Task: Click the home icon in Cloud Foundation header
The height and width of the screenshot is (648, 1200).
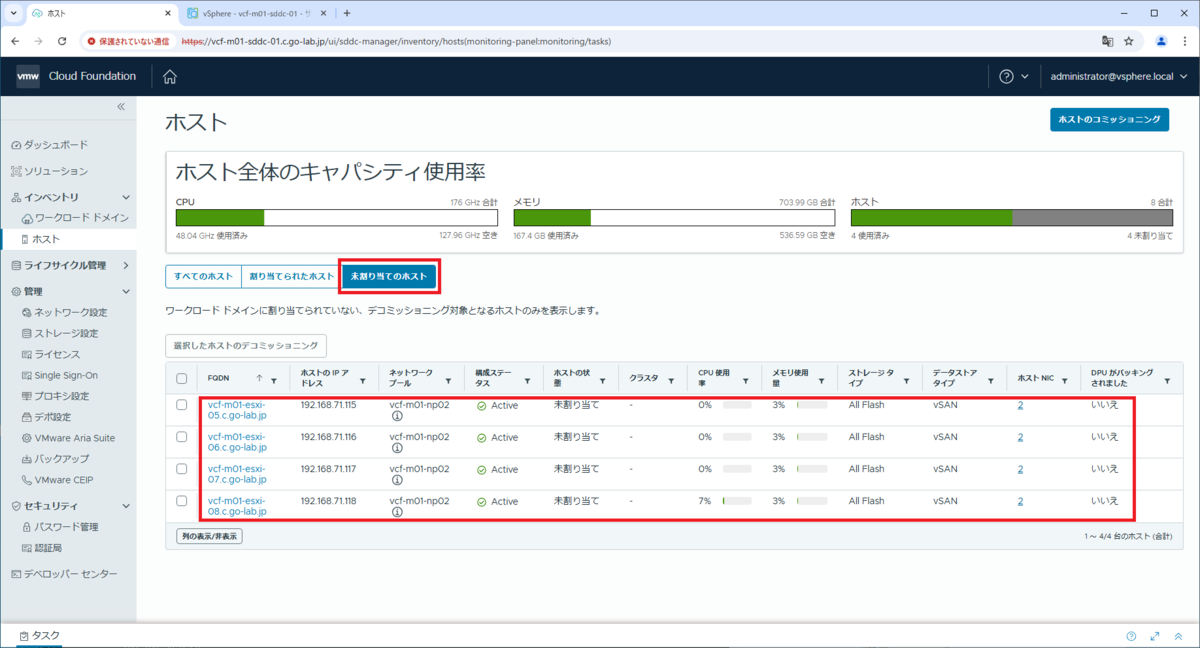Action: [x=170, y=77]
